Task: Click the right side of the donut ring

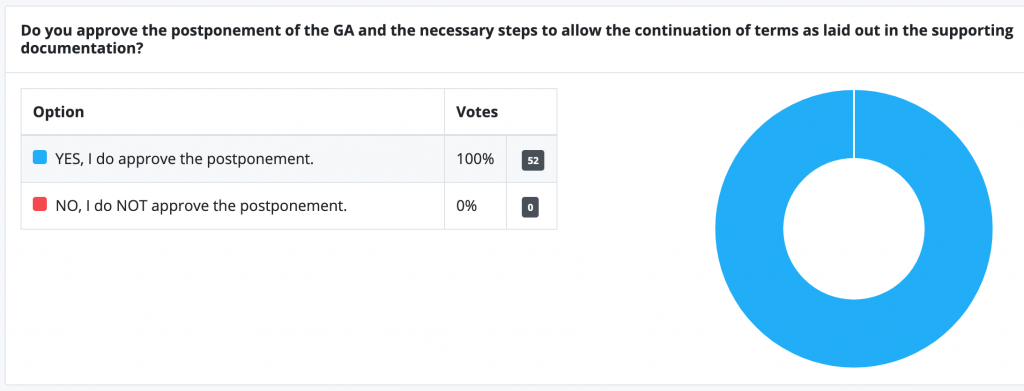Action: coord(958,230)
